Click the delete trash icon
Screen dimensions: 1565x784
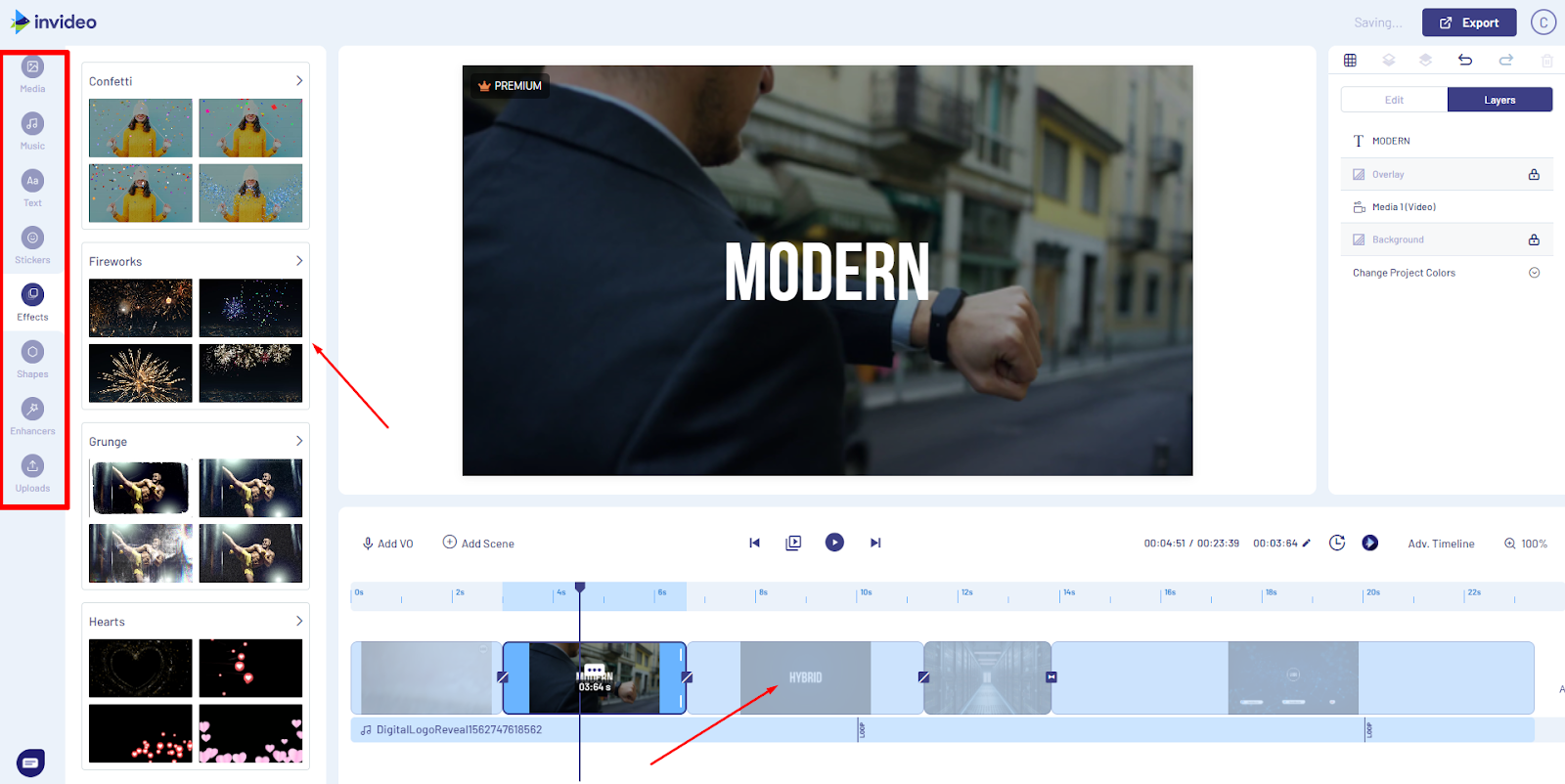pos(1547,61)
